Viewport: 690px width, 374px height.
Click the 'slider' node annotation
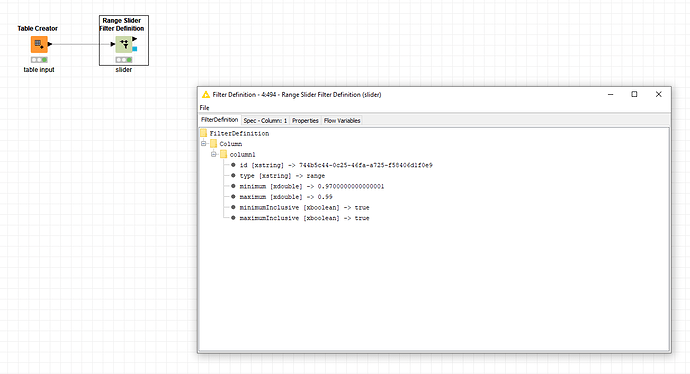click(x=124, y=70)
